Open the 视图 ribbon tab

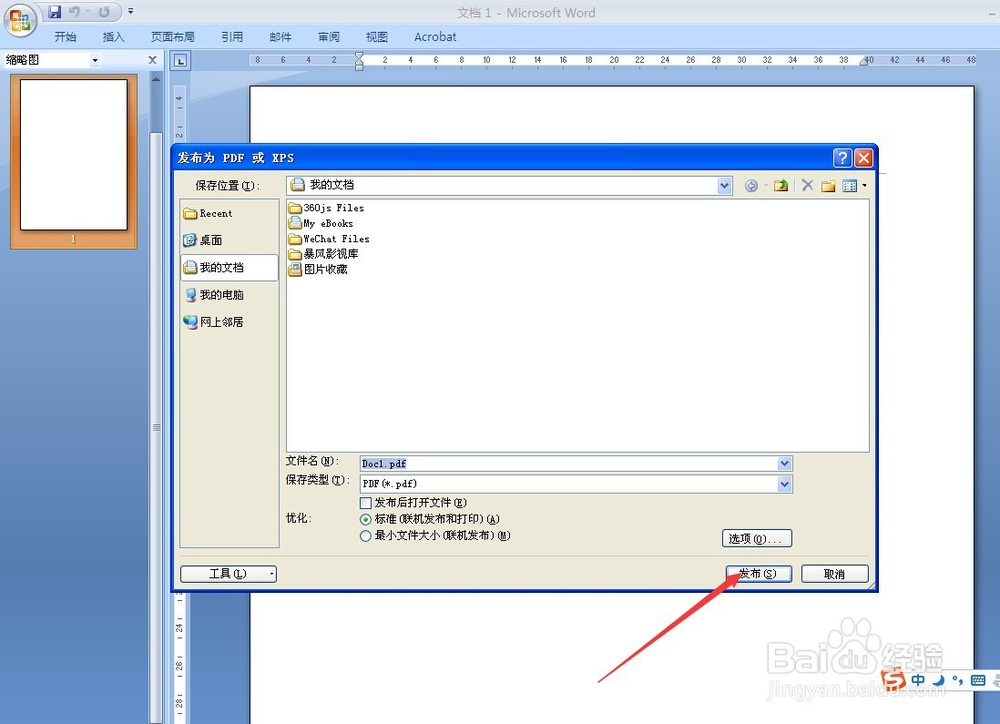coord(376,37)
